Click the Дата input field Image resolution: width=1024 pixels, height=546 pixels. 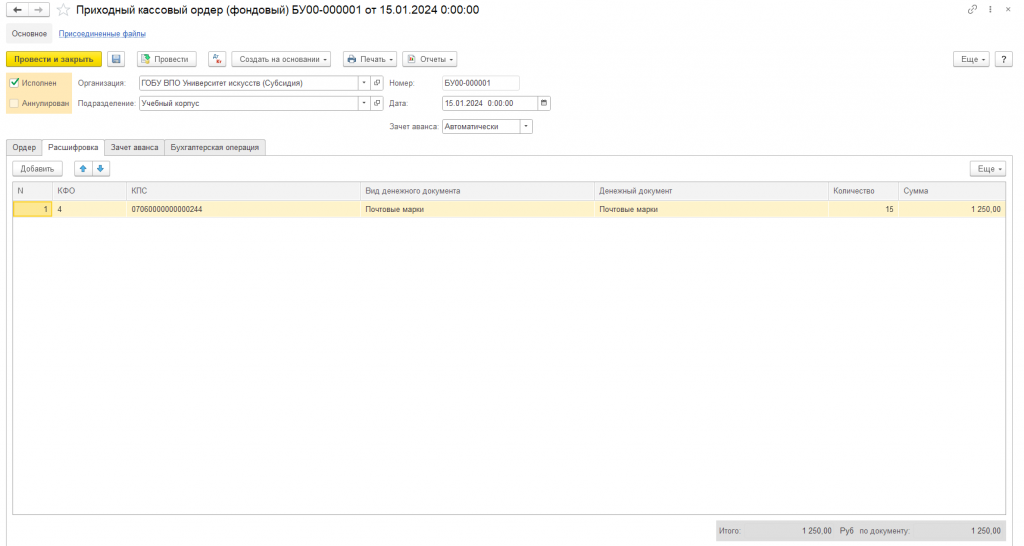490,103
